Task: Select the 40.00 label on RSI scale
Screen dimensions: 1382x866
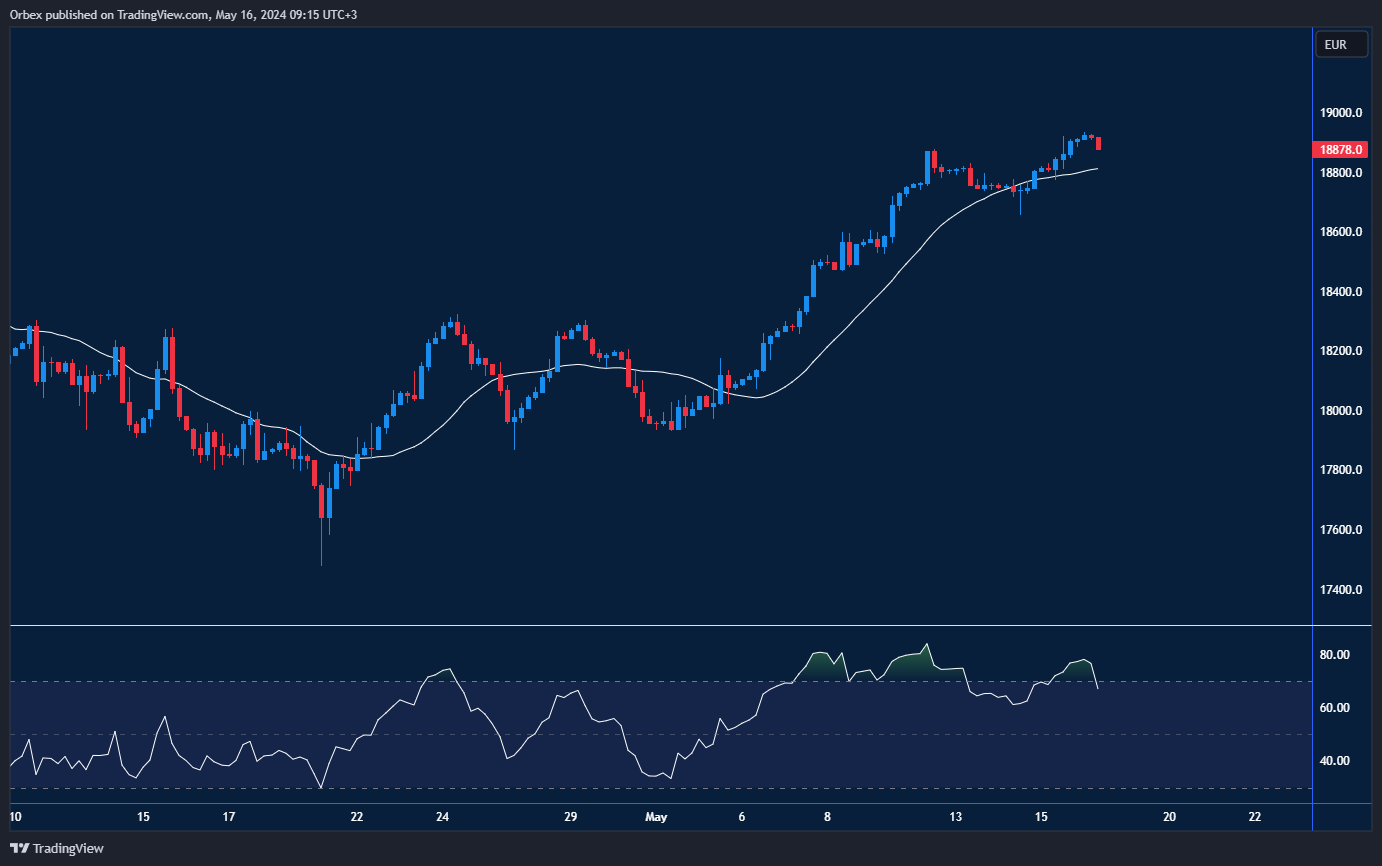Action: [1334, 761]
